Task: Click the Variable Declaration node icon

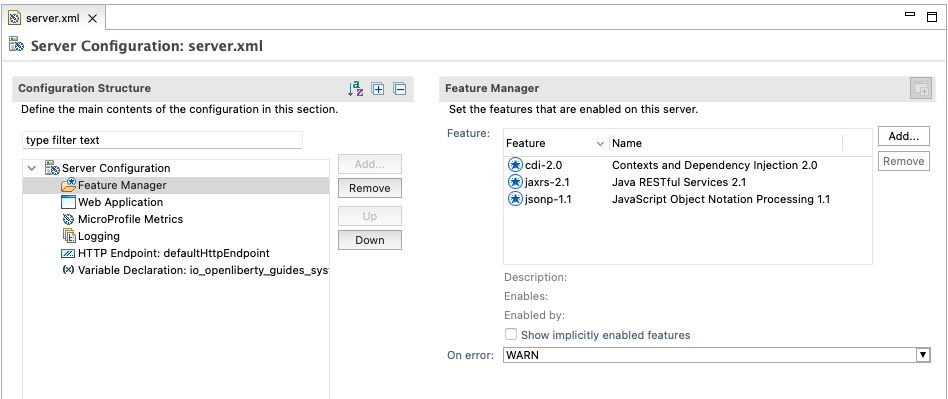Action: tap(68, 270)
